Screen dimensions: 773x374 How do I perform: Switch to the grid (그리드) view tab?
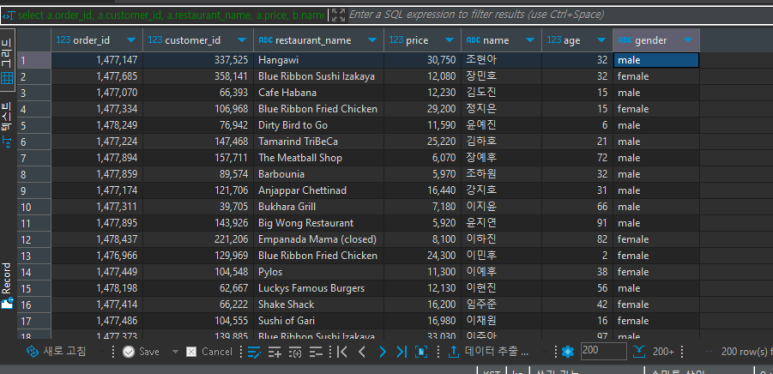(7, 59)
